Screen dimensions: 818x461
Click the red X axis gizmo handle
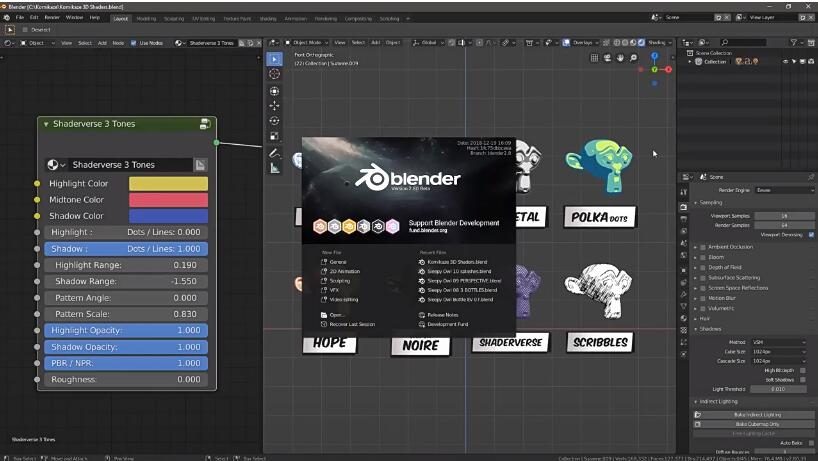tap(668, 69)
